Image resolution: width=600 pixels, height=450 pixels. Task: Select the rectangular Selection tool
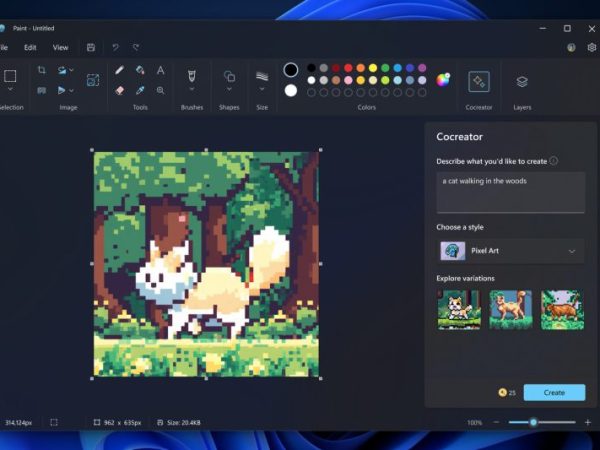10,76
